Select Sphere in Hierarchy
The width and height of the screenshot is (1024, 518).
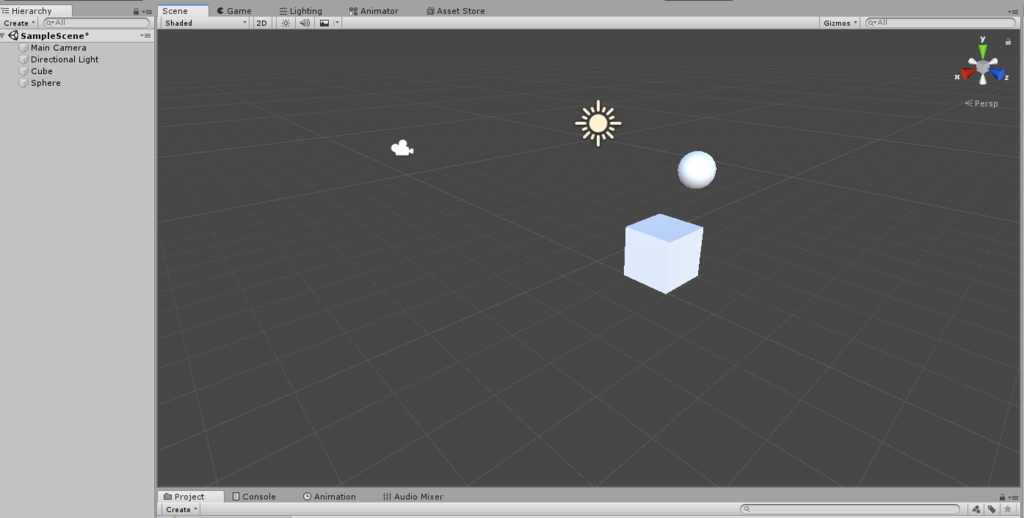(x=45, y=83)
